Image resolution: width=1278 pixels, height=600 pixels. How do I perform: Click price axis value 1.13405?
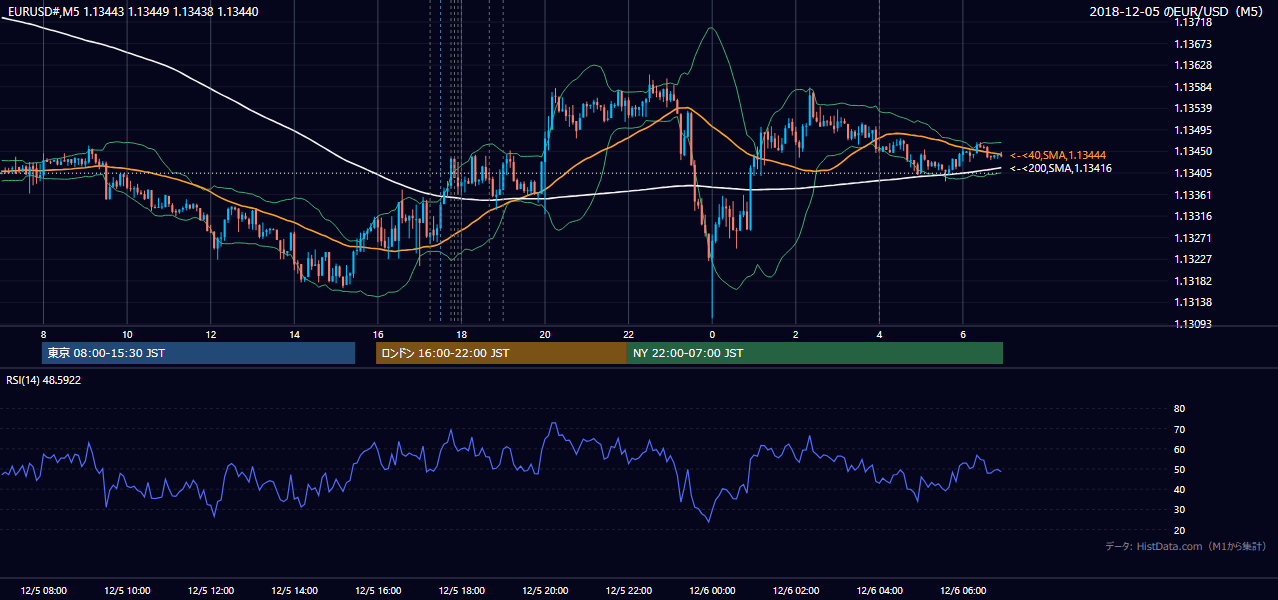1192,173
